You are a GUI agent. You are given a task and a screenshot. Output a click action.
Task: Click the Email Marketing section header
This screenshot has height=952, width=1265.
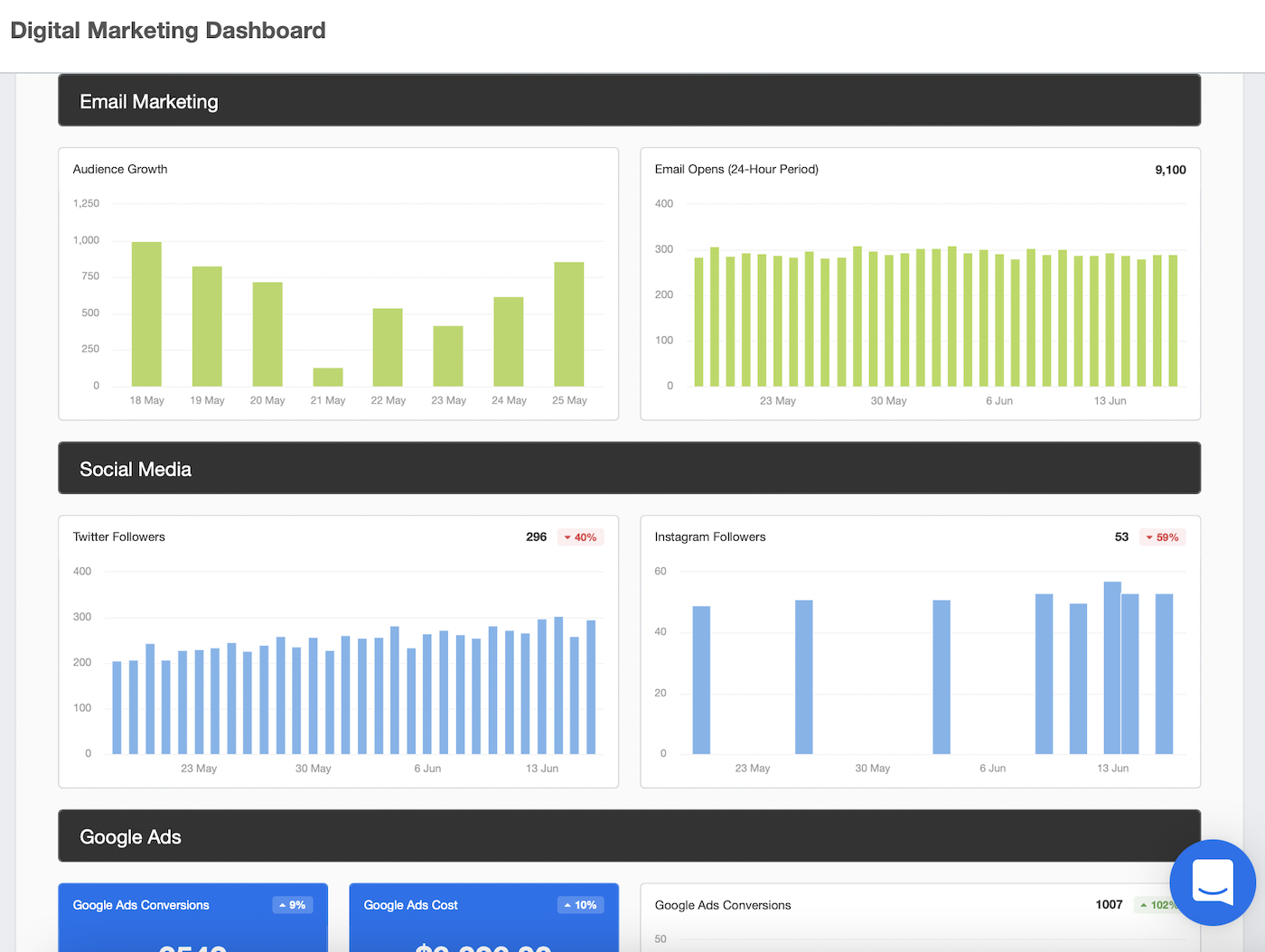point(629,100)
